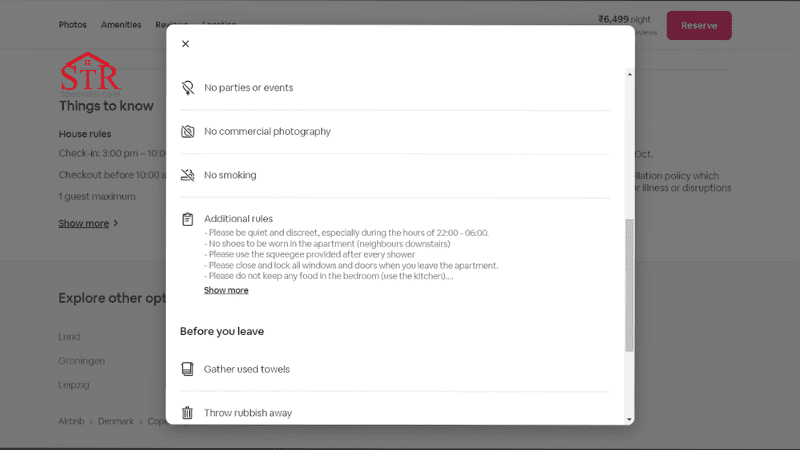The width and height of the screenshot is (800, 450).
Task: Click the Throw rubbish away bin icon
Action: click(187, 413)
